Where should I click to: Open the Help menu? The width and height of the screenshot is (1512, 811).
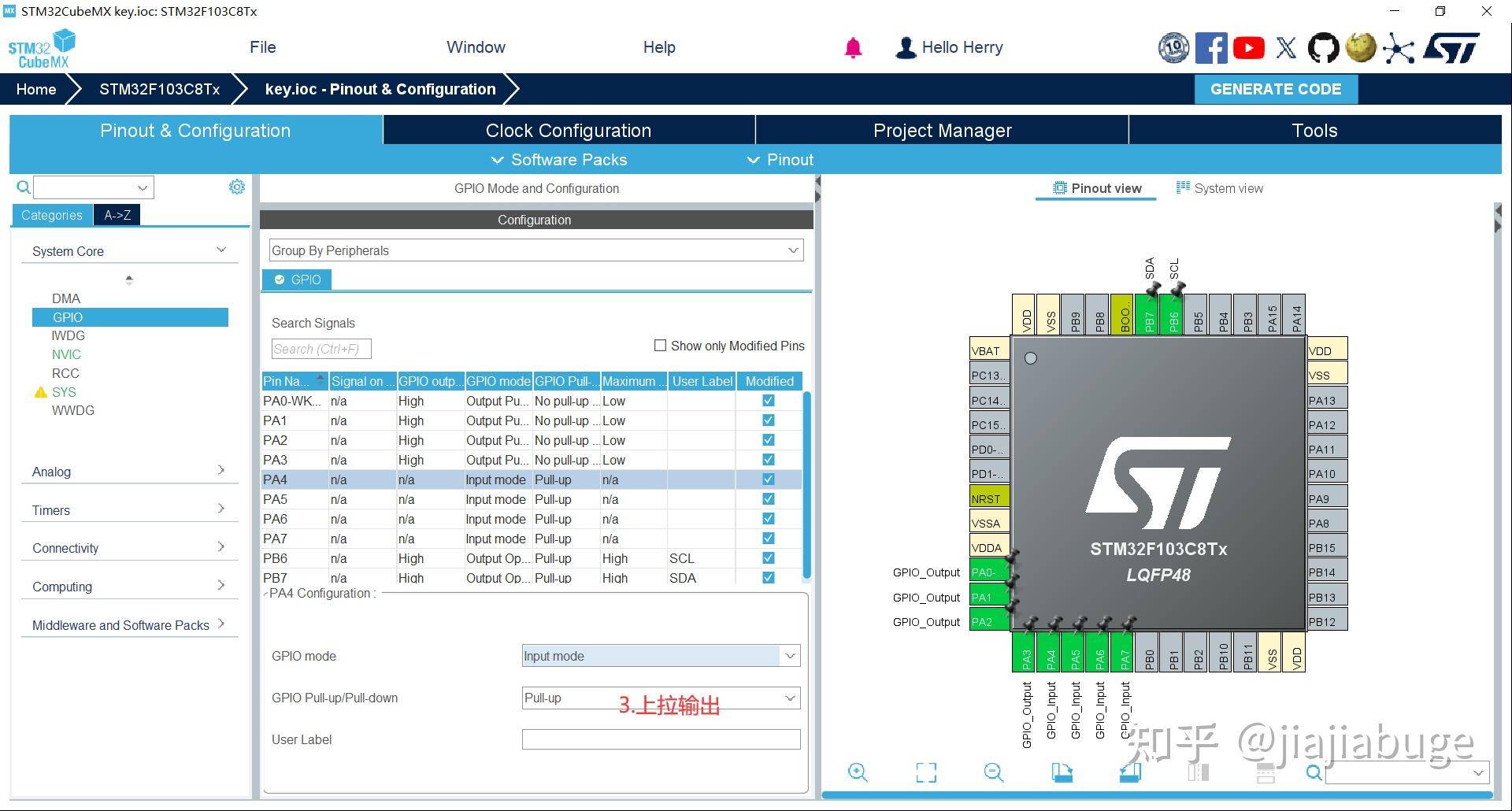pyautogui.click(x=659, y=47)
